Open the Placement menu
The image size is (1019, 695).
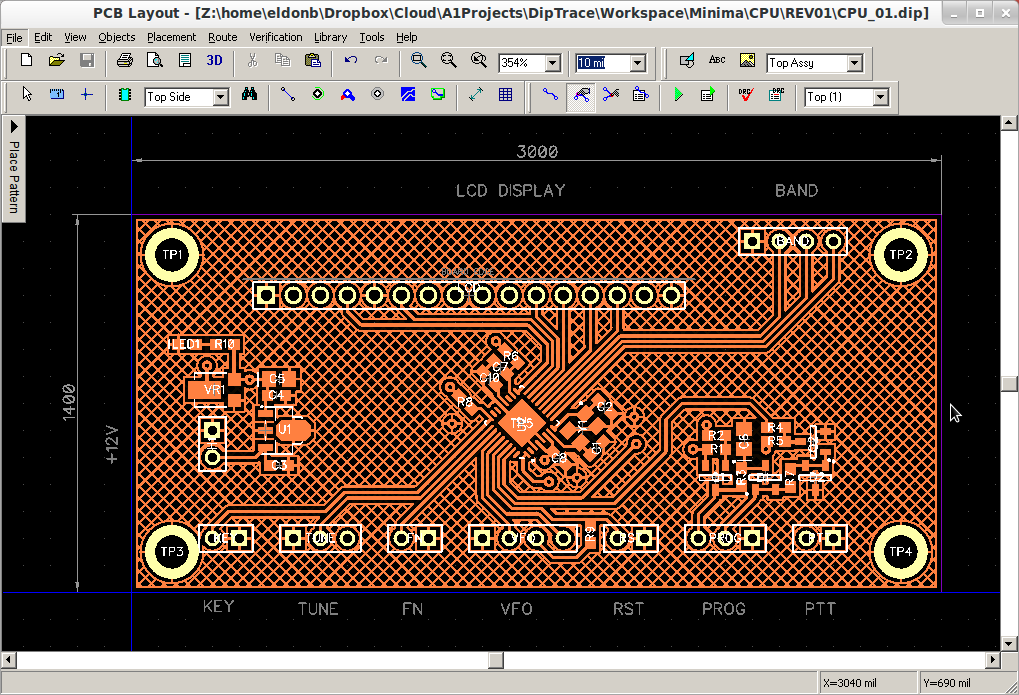coord(171,37)
